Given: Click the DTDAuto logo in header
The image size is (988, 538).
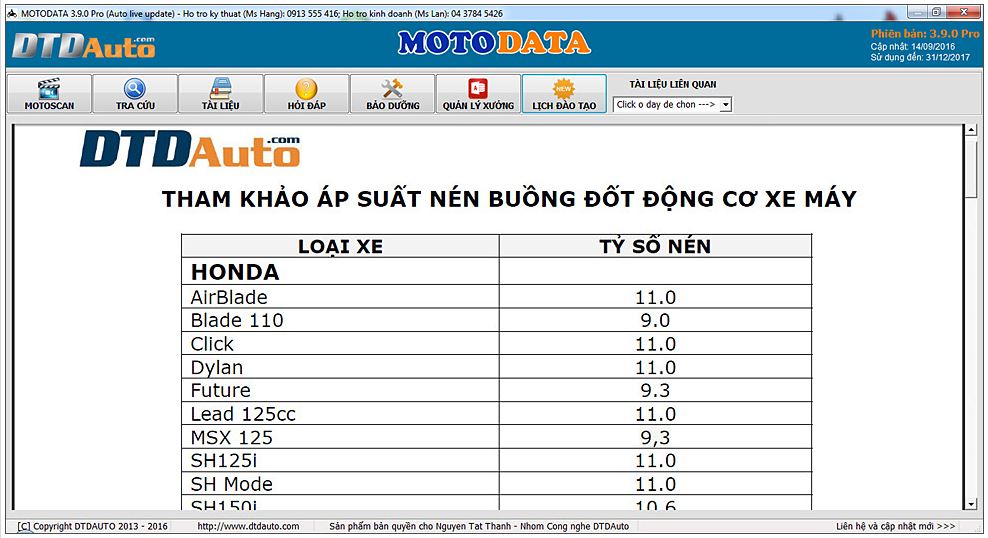Looking at the screenshot, I should (x=83, y=45).
